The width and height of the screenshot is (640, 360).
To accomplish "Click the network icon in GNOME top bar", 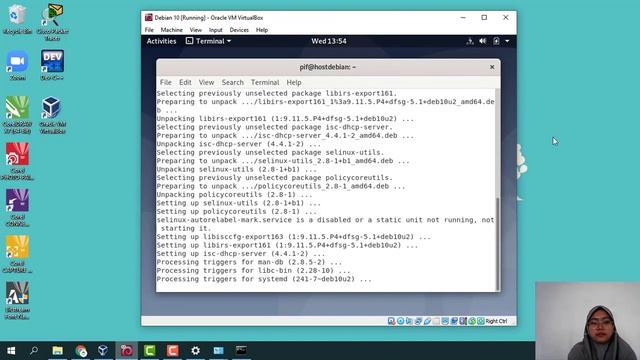I will tap(470, 41).
